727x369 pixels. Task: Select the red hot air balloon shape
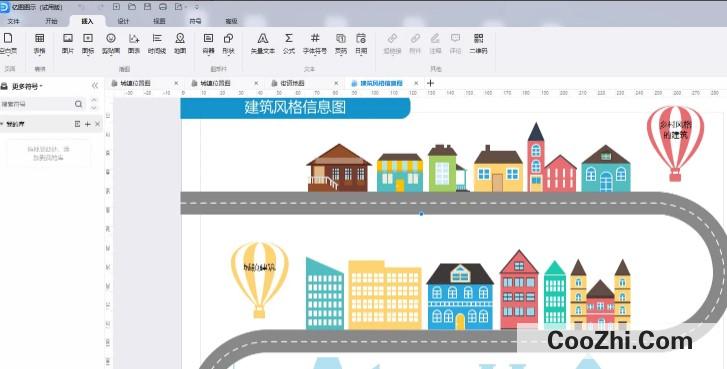[675, 143]
